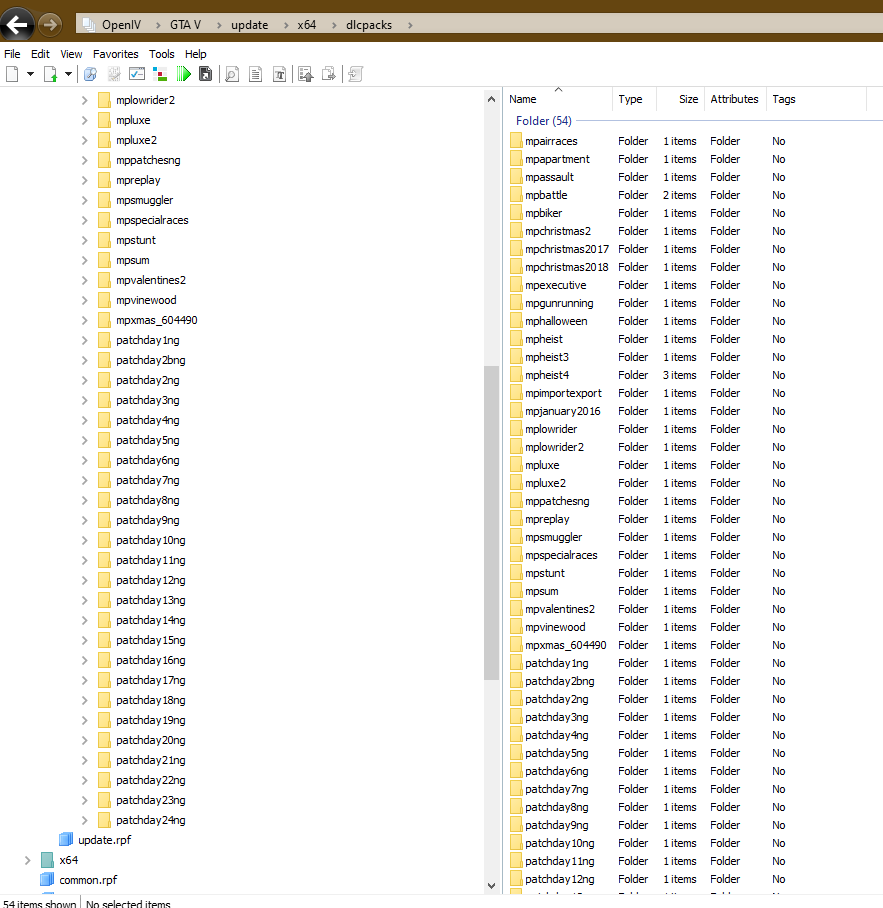
Task: Click the patchday24ng folder icon in tree
Action: point(104,820)
